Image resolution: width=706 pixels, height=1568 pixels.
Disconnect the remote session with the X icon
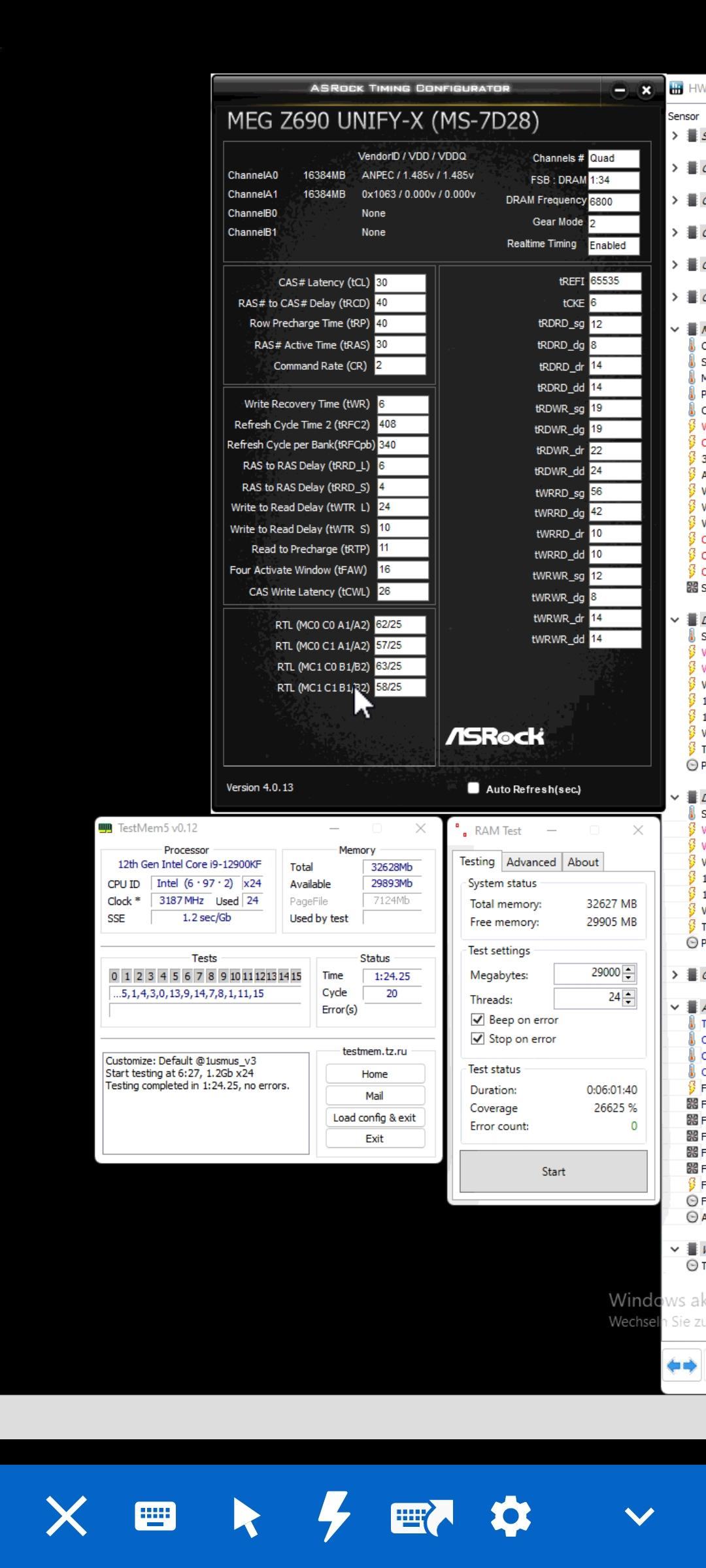click(66, 1516)
